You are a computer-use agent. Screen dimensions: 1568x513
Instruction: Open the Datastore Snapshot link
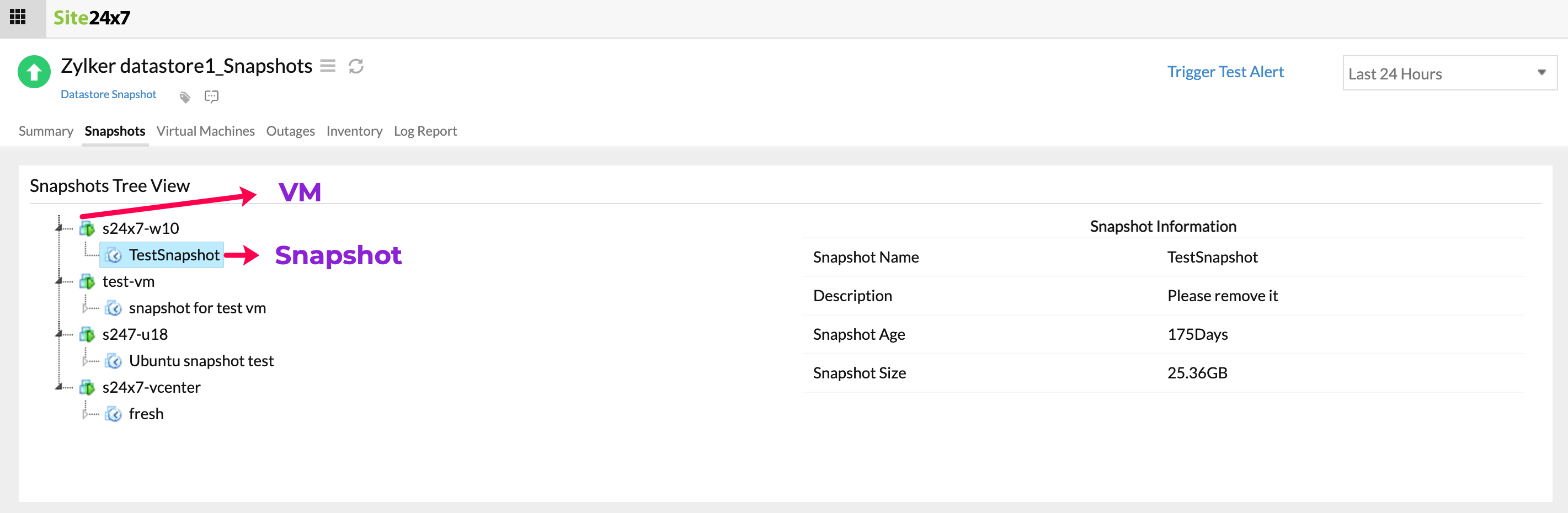[108, 94]
